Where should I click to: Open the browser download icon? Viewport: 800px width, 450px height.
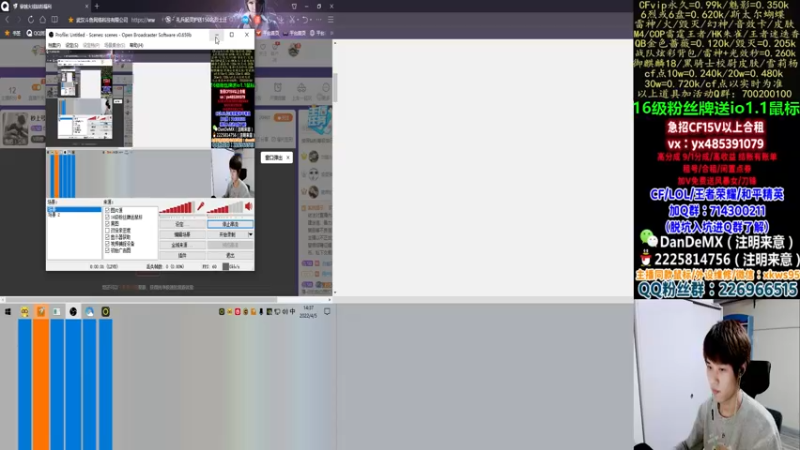[280, 20]
